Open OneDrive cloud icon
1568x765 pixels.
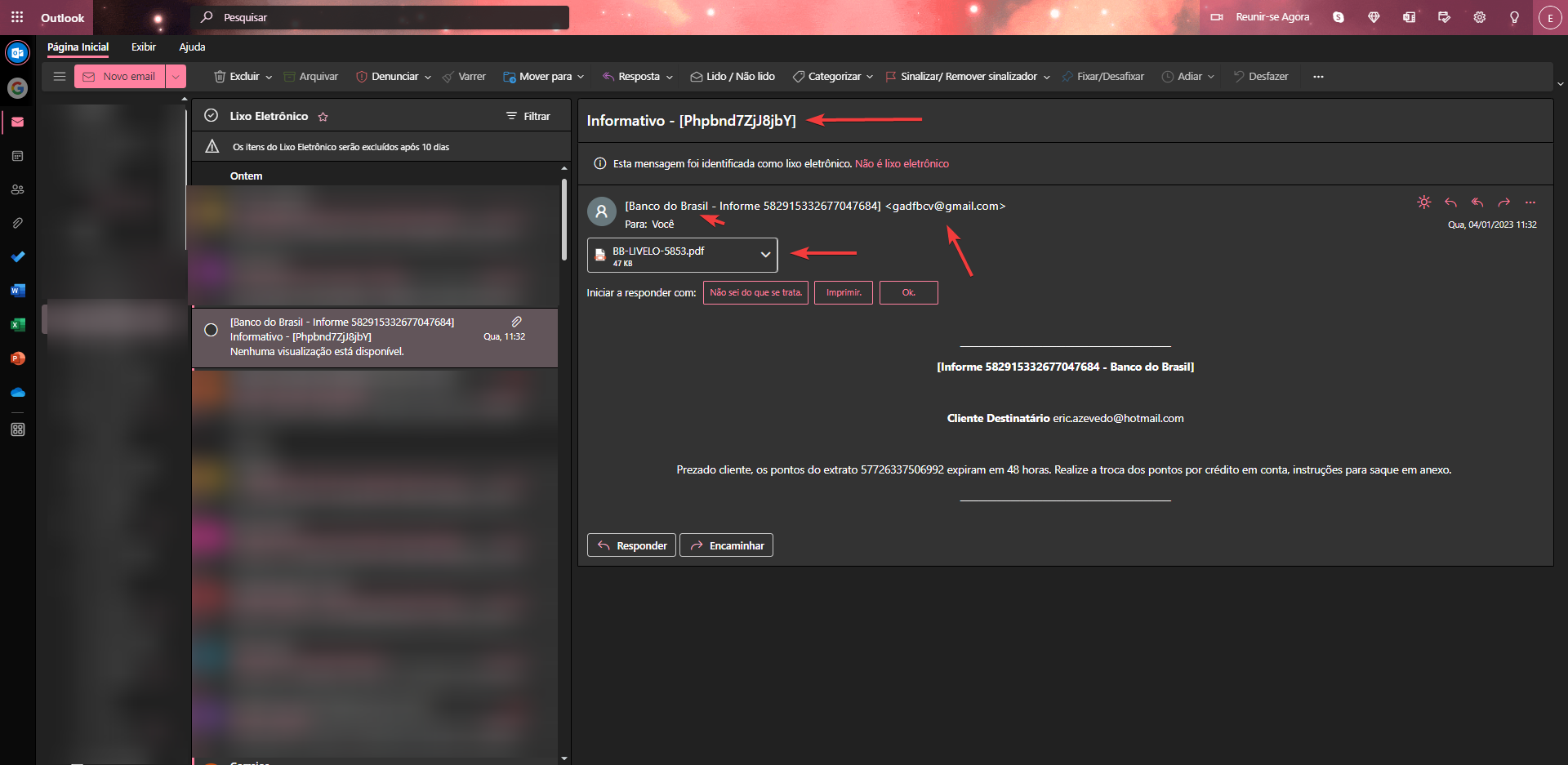(17, 393)
